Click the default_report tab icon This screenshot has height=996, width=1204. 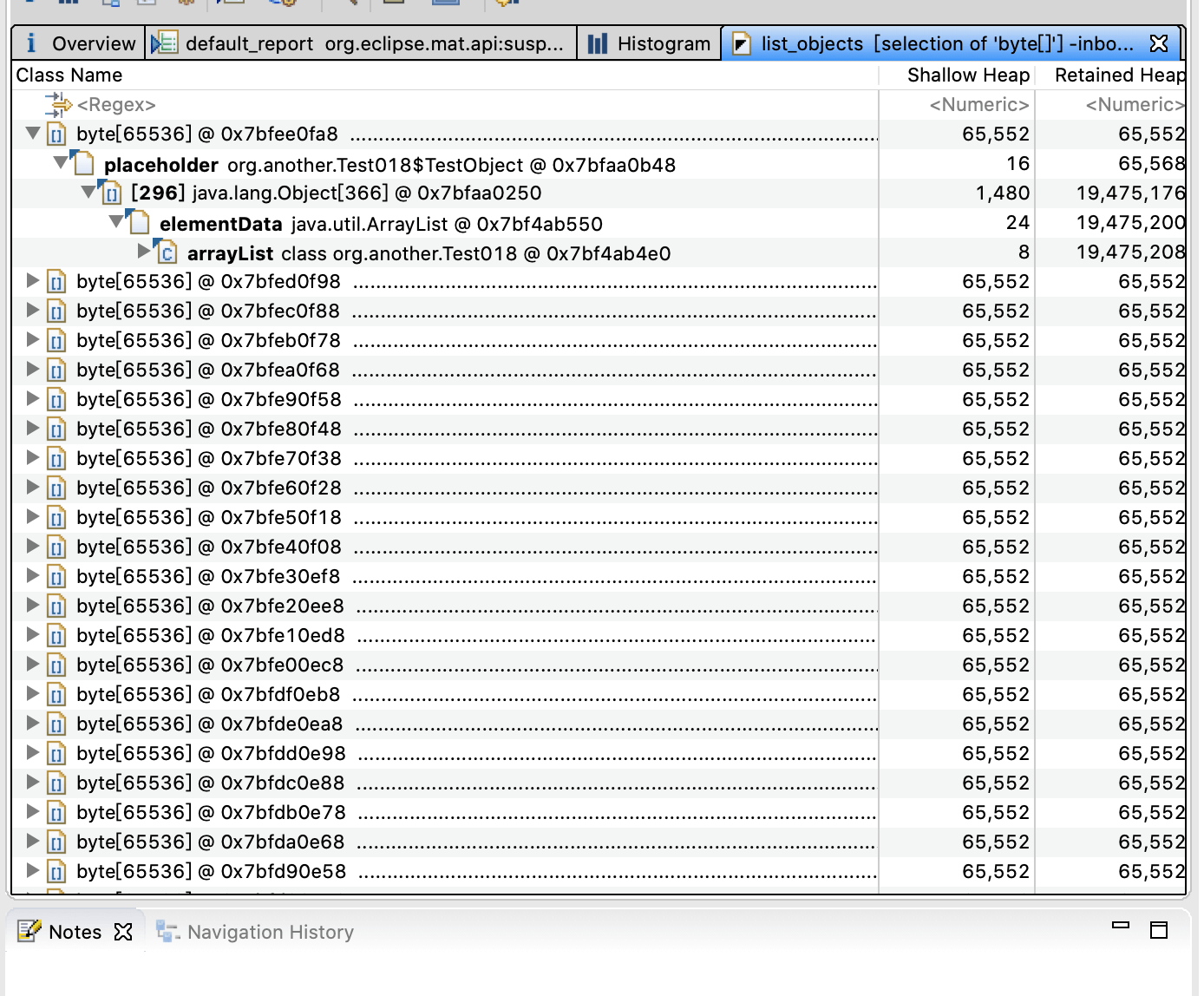coord(165,43)
